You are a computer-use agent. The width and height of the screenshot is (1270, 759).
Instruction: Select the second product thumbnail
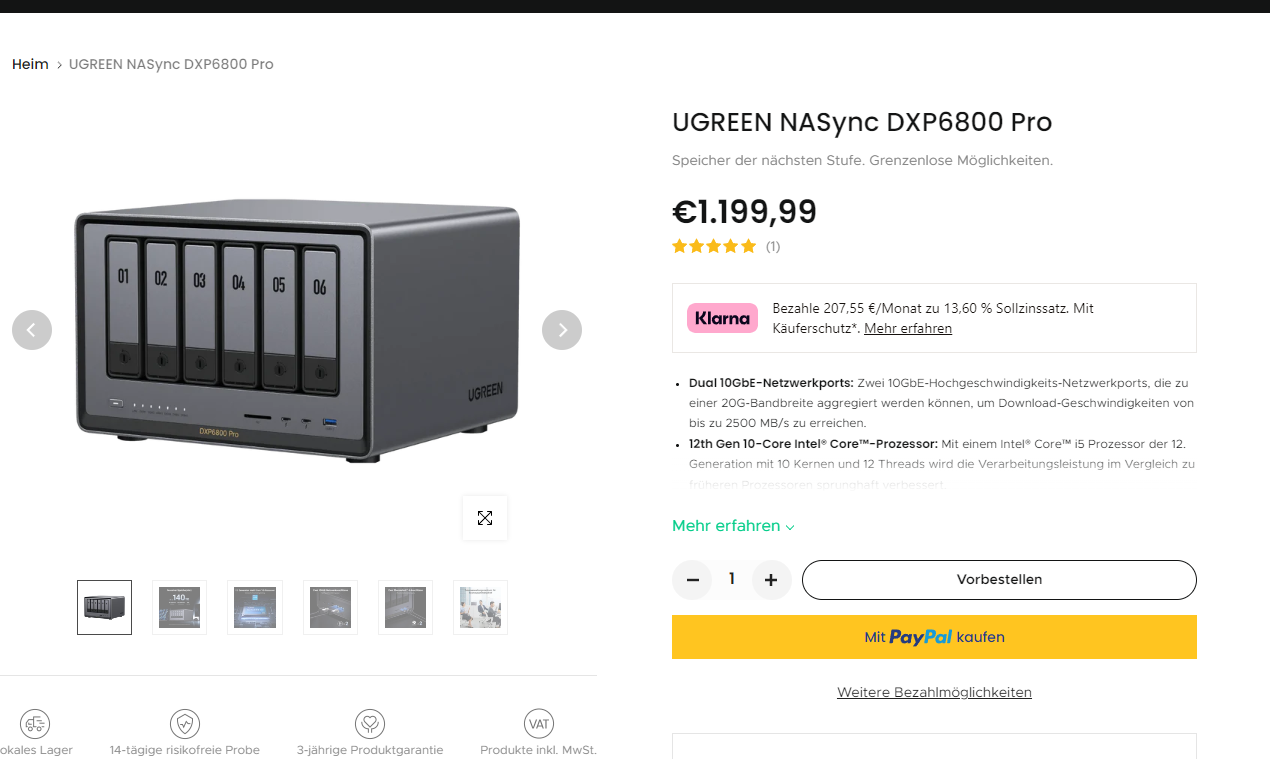(180, 607)
